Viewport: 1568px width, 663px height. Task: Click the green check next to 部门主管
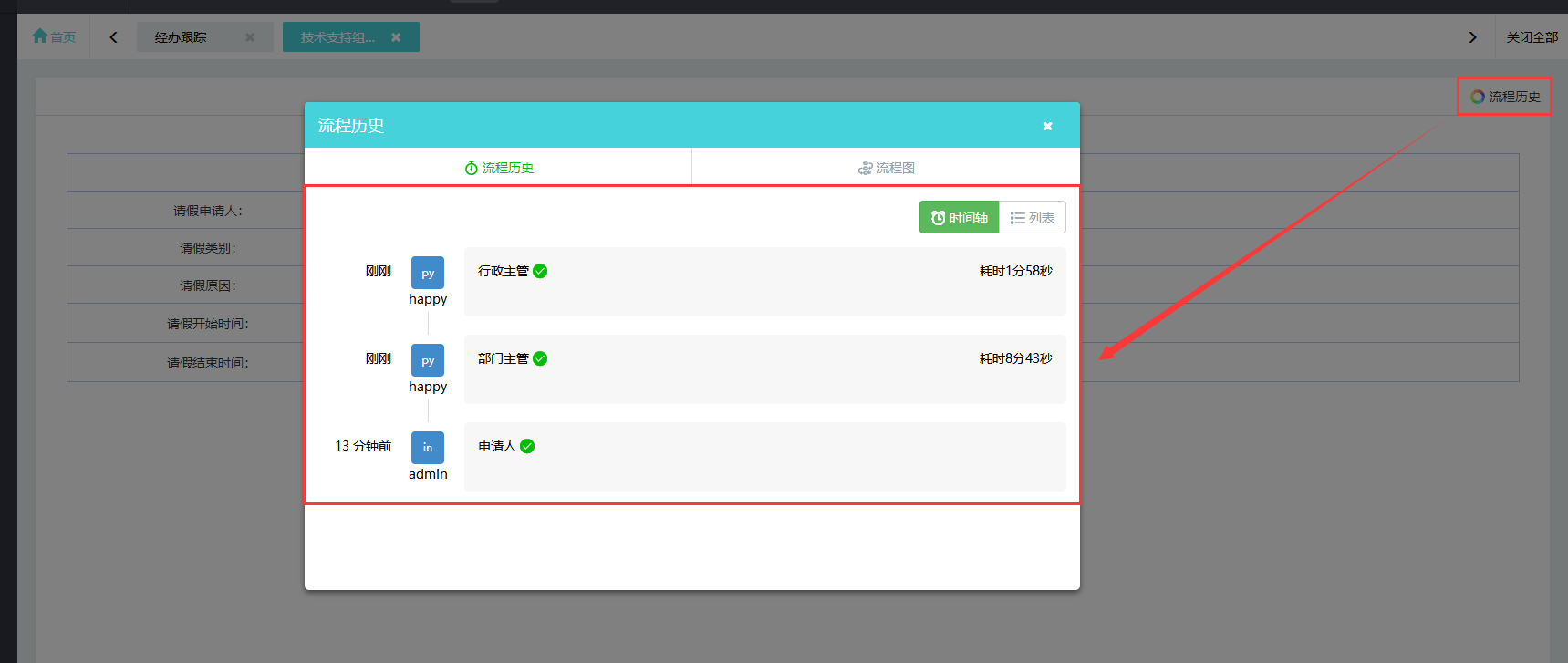point(540,358)
